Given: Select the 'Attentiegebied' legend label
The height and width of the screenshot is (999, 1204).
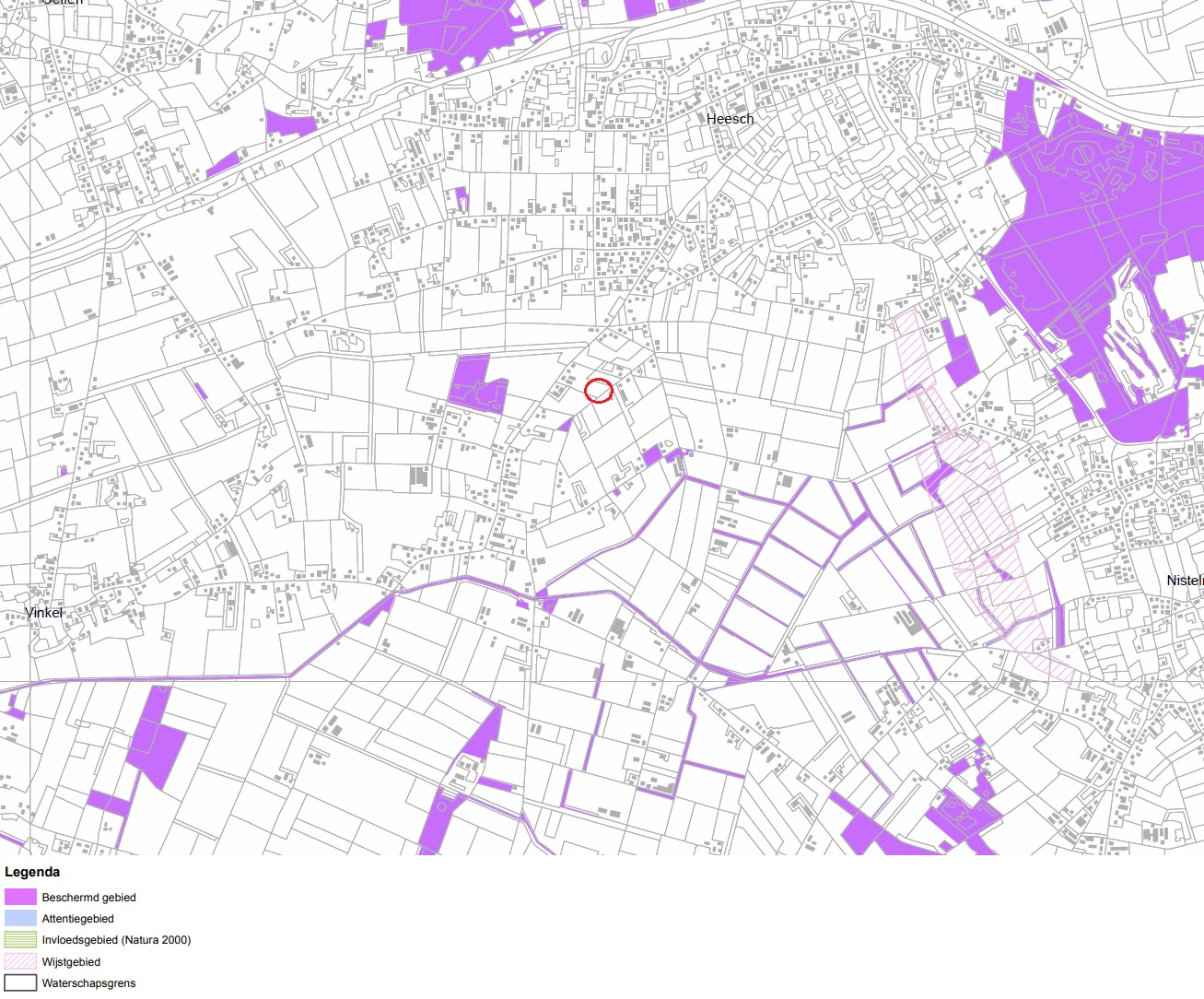Looking at the screenshot, I should coord(78,919).
